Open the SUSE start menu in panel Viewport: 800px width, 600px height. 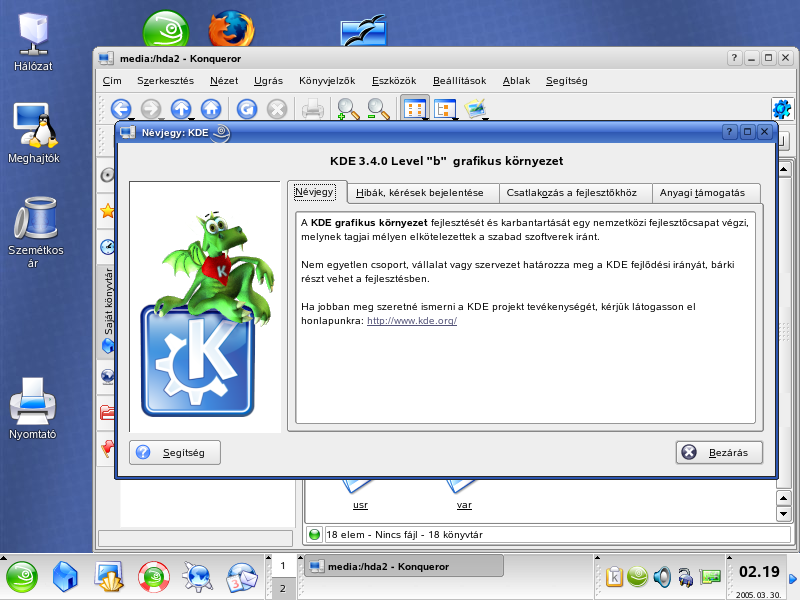point(21,577)
